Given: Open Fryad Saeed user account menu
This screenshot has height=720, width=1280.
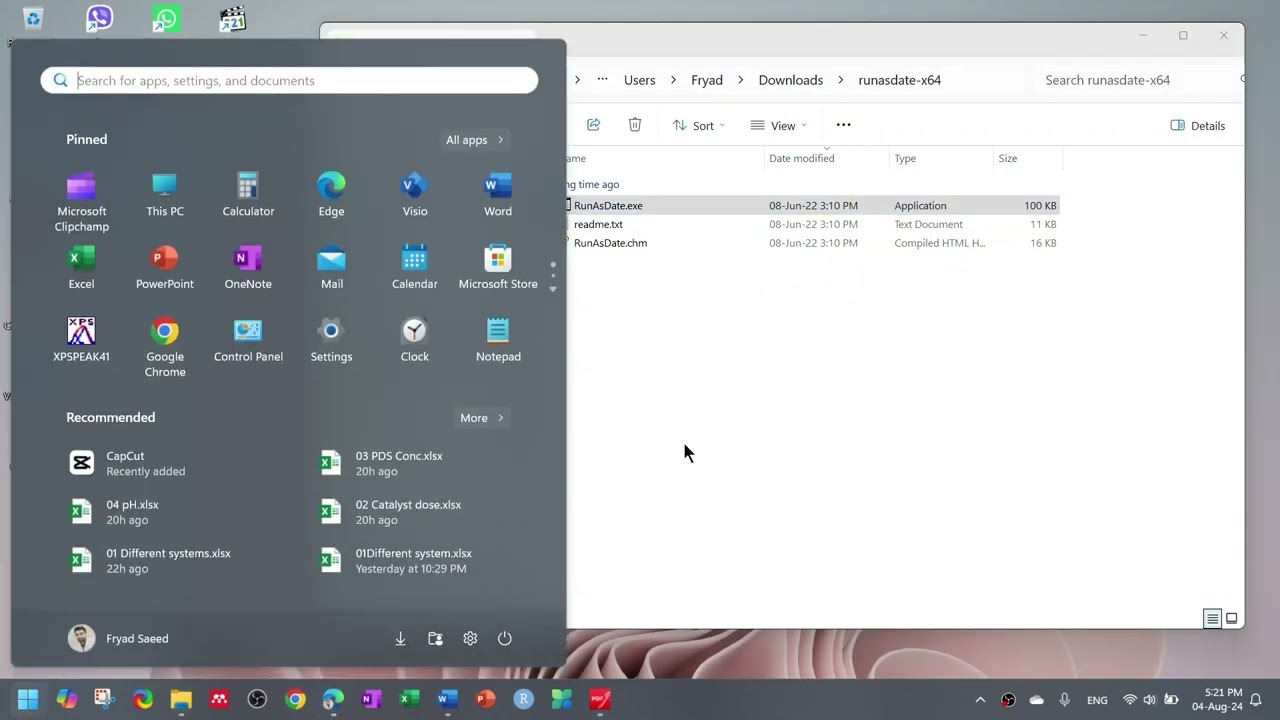Looking at the screenshot, I should tap(118, 638).
